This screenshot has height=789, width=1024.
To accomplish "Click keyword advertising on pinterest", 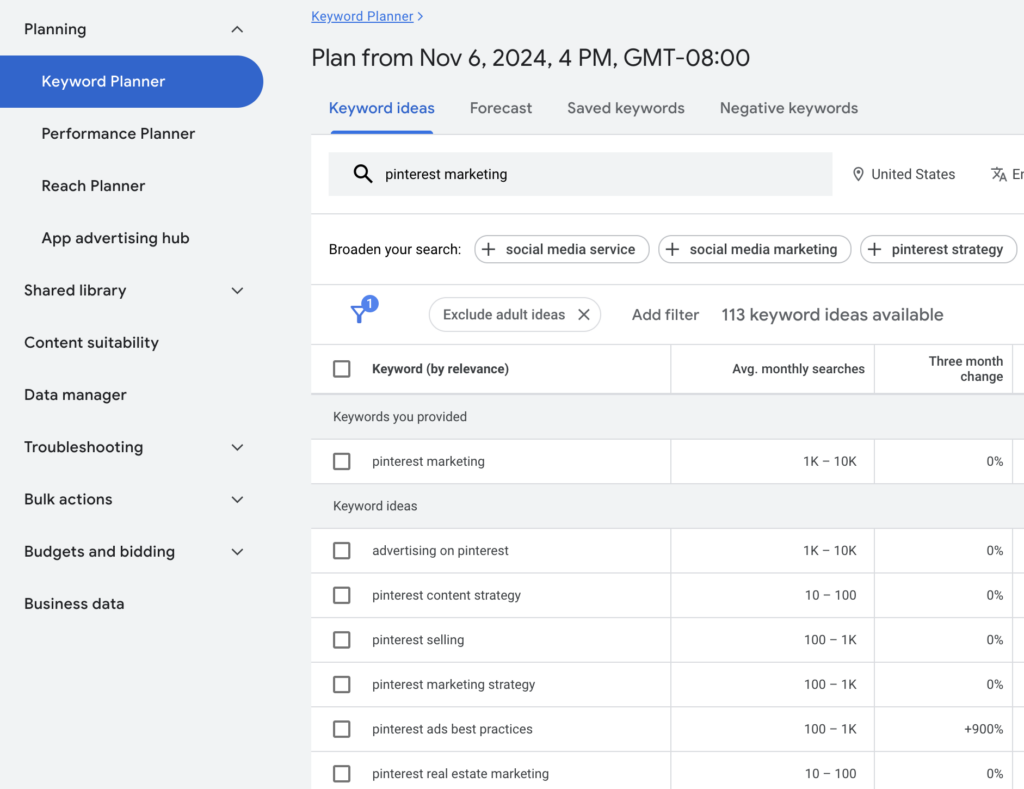I will [x=440, y=551].
